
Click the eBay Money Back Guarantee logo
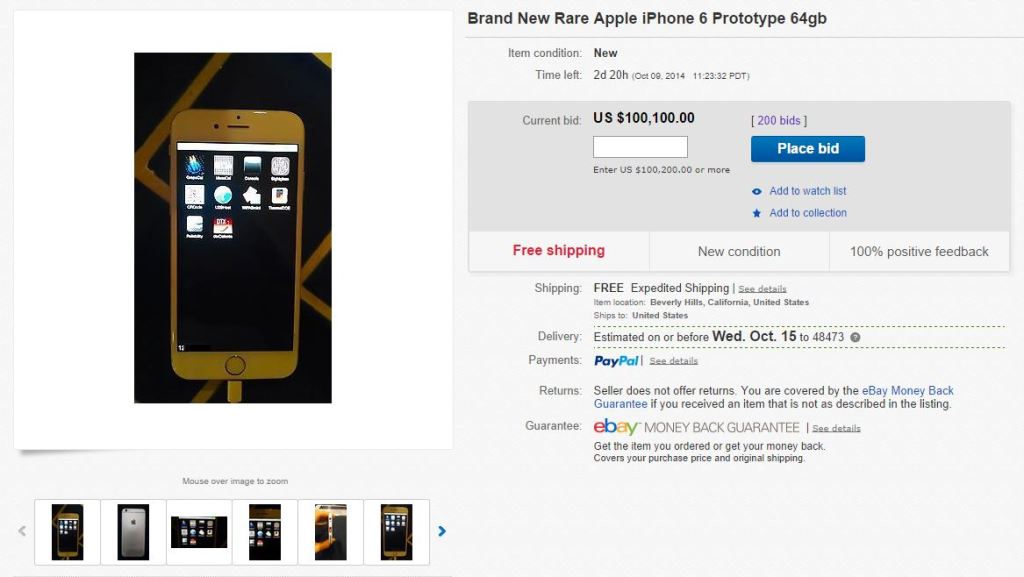tap(696, 428)
